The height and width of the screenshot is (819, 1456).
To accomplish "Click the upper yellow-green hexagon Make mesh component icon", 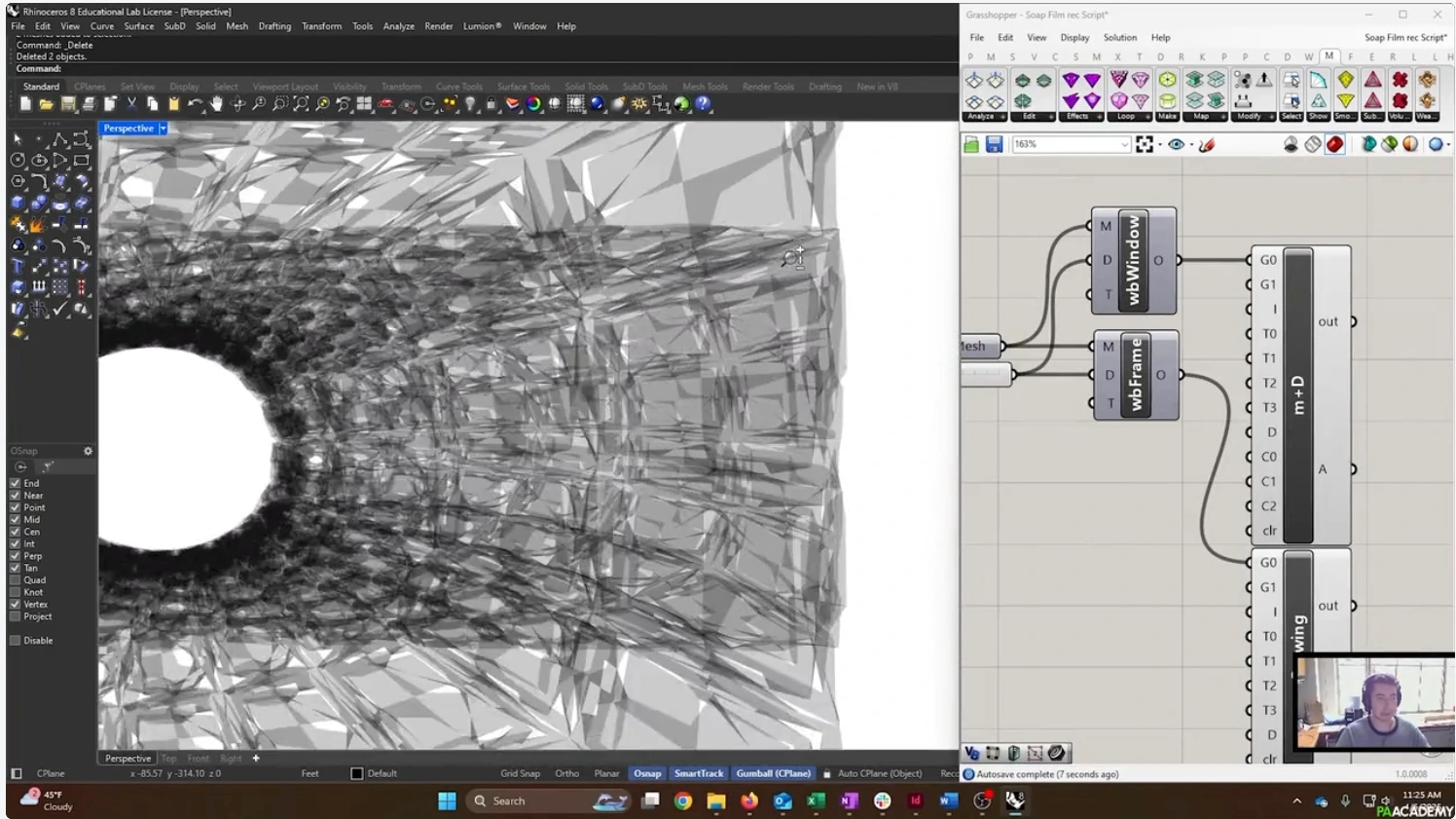I will tap(1167, 80).
